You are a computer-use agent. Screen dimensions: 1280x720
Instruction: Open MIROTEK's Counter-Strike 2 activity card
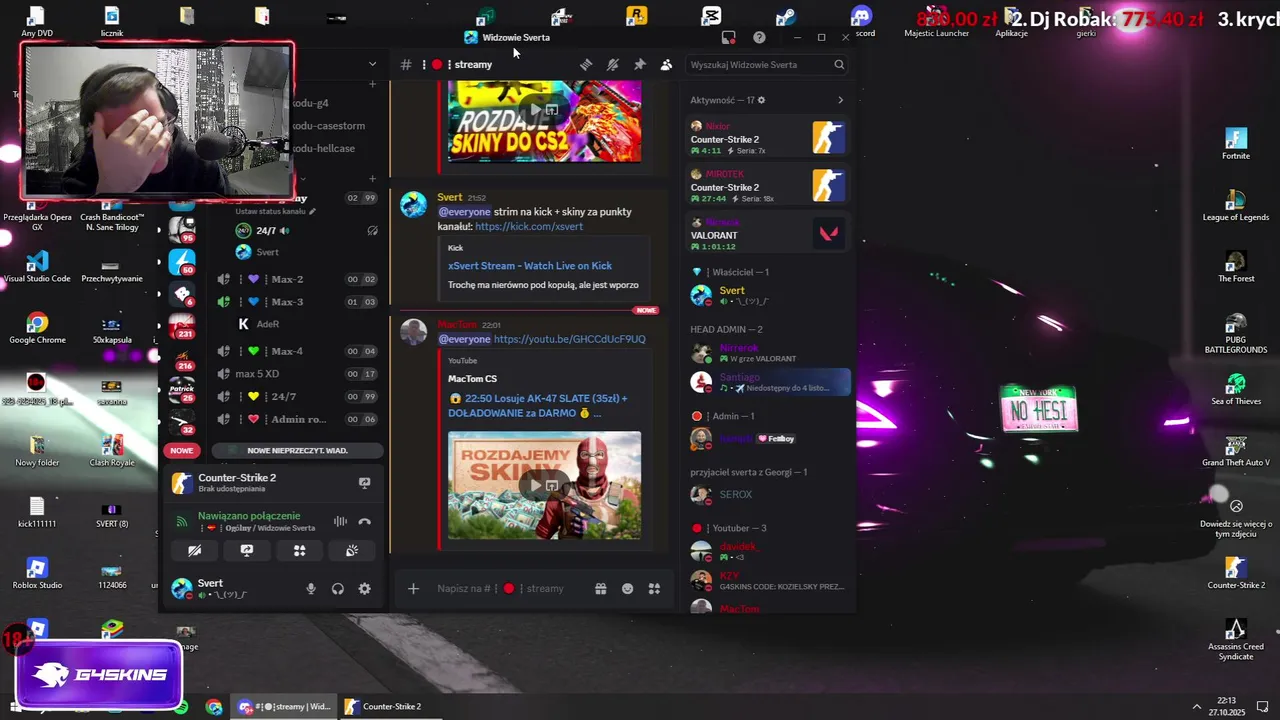[767, 186]
